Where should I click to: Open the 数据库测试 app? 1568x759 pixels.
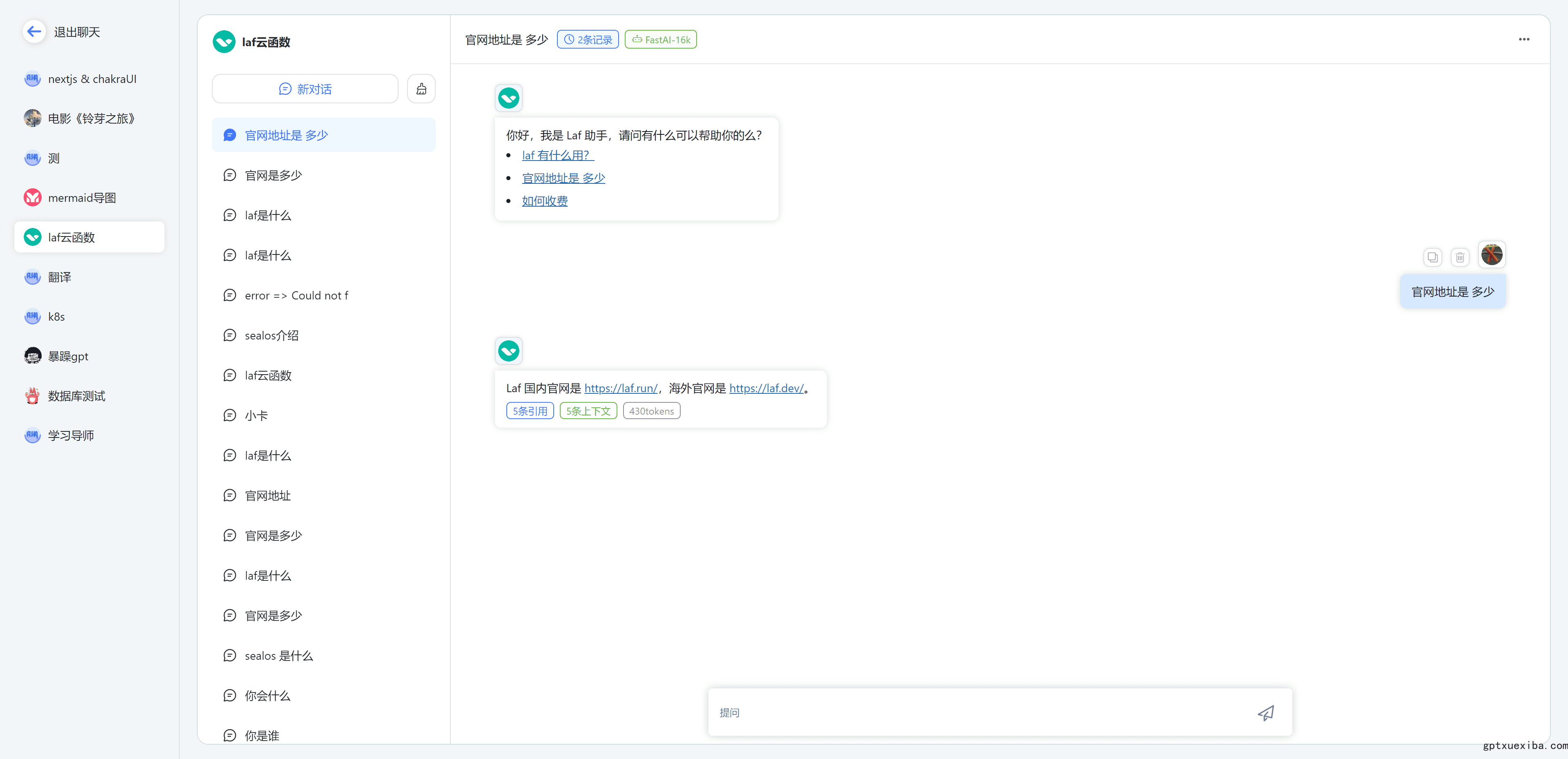tap(89, 395)
